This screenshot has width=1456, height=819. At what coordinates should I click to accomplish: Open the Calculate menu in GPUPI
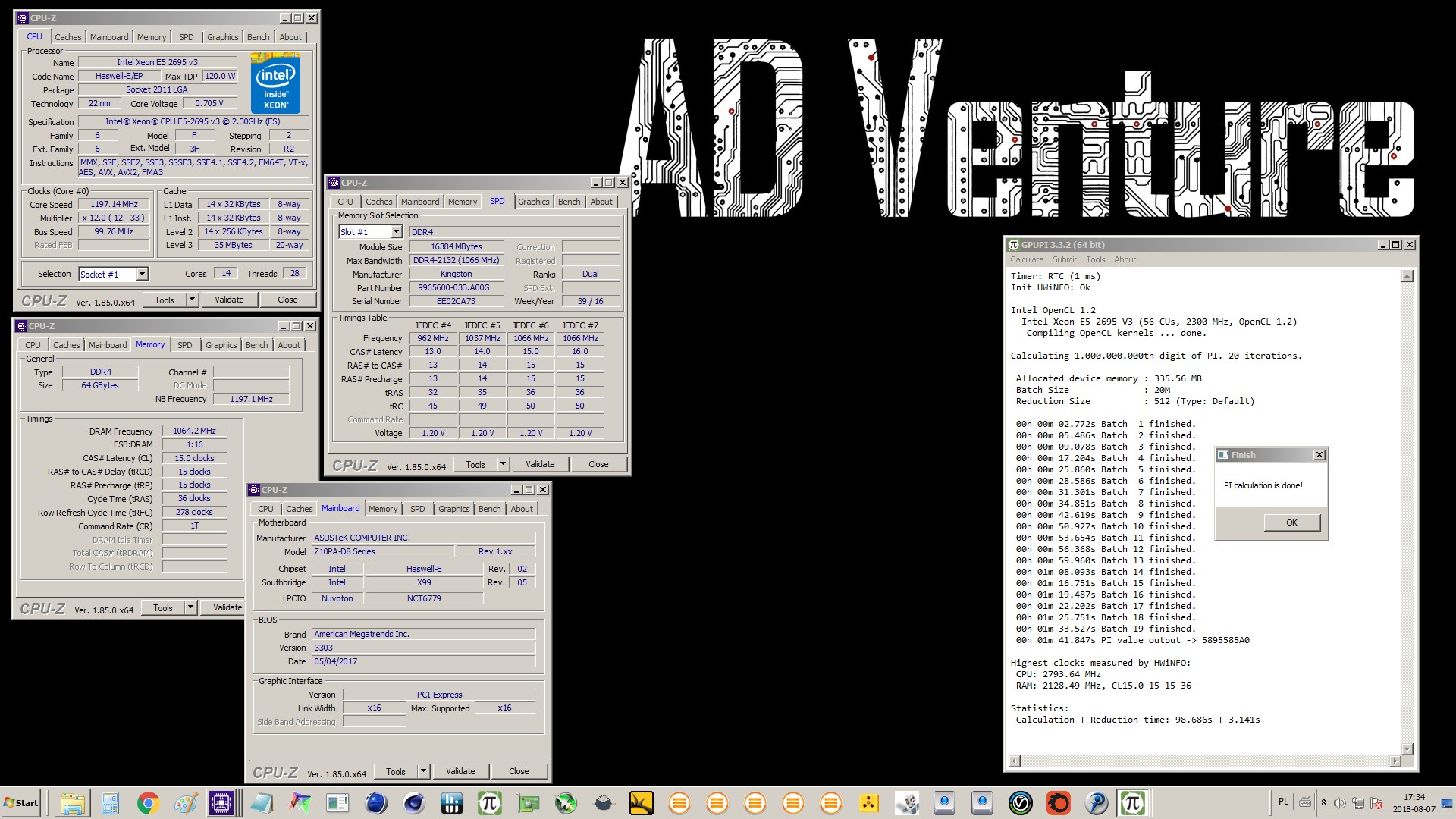coord(1026,259)
